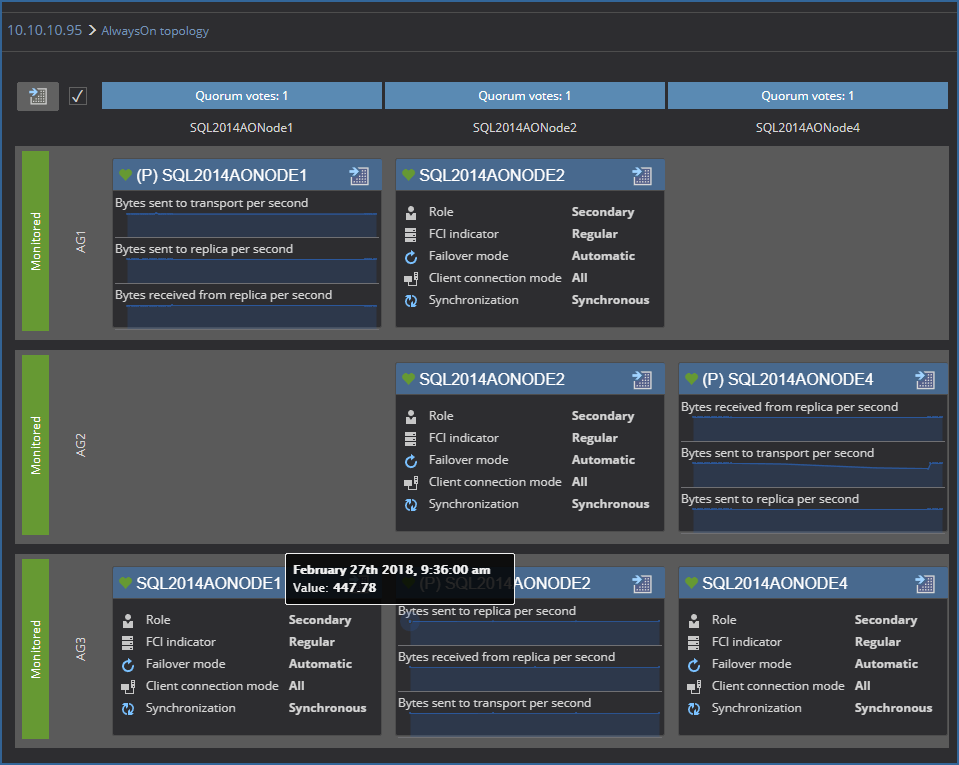Viewport: 959px width, 765px height.
Task: Click the SQL2014AONODE4 card title in AG3
Action: coord(775,583)
